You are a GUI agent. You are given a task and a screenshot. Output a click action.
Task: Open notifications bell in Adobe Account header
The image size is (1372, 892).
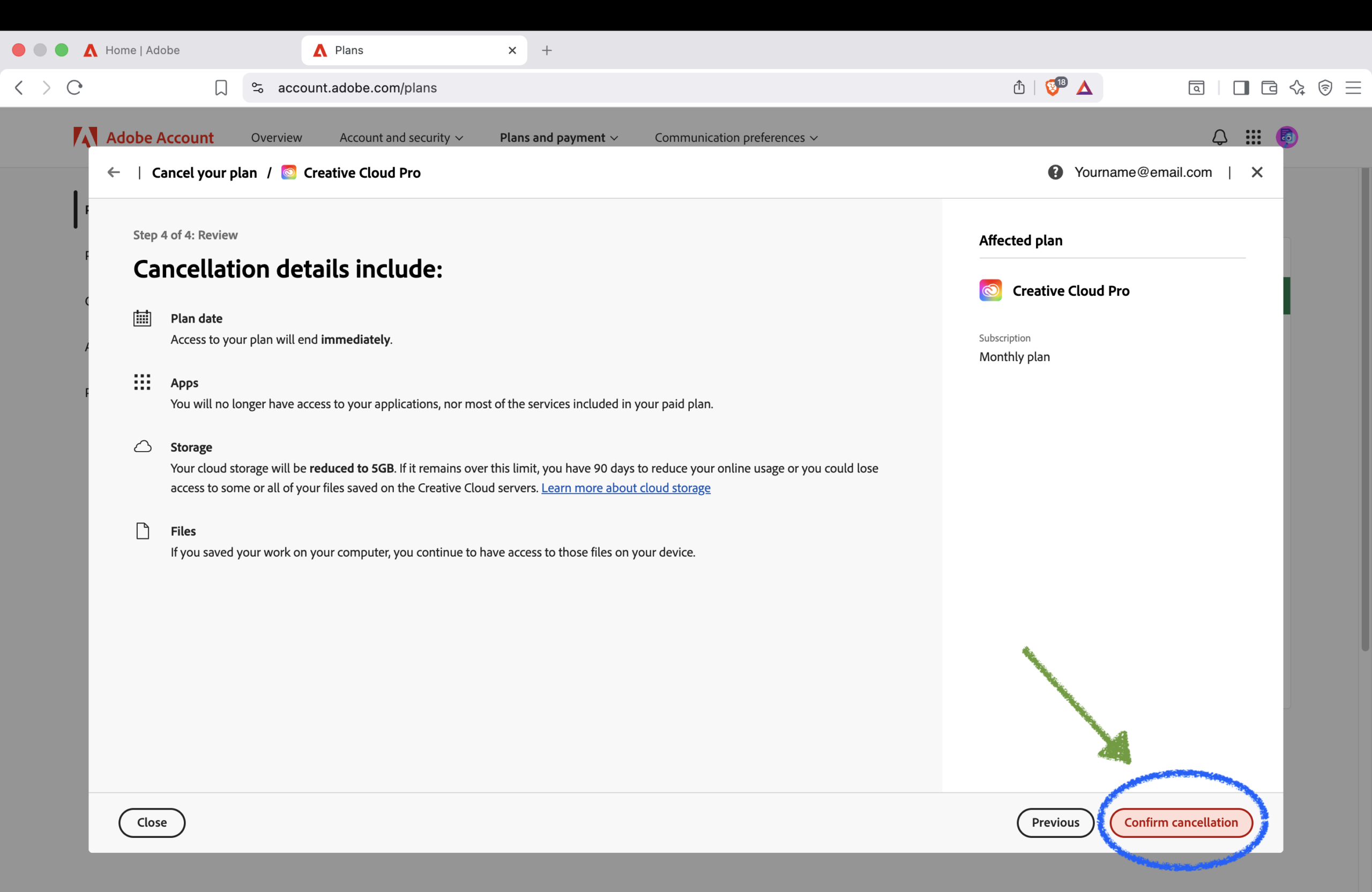1219,137
